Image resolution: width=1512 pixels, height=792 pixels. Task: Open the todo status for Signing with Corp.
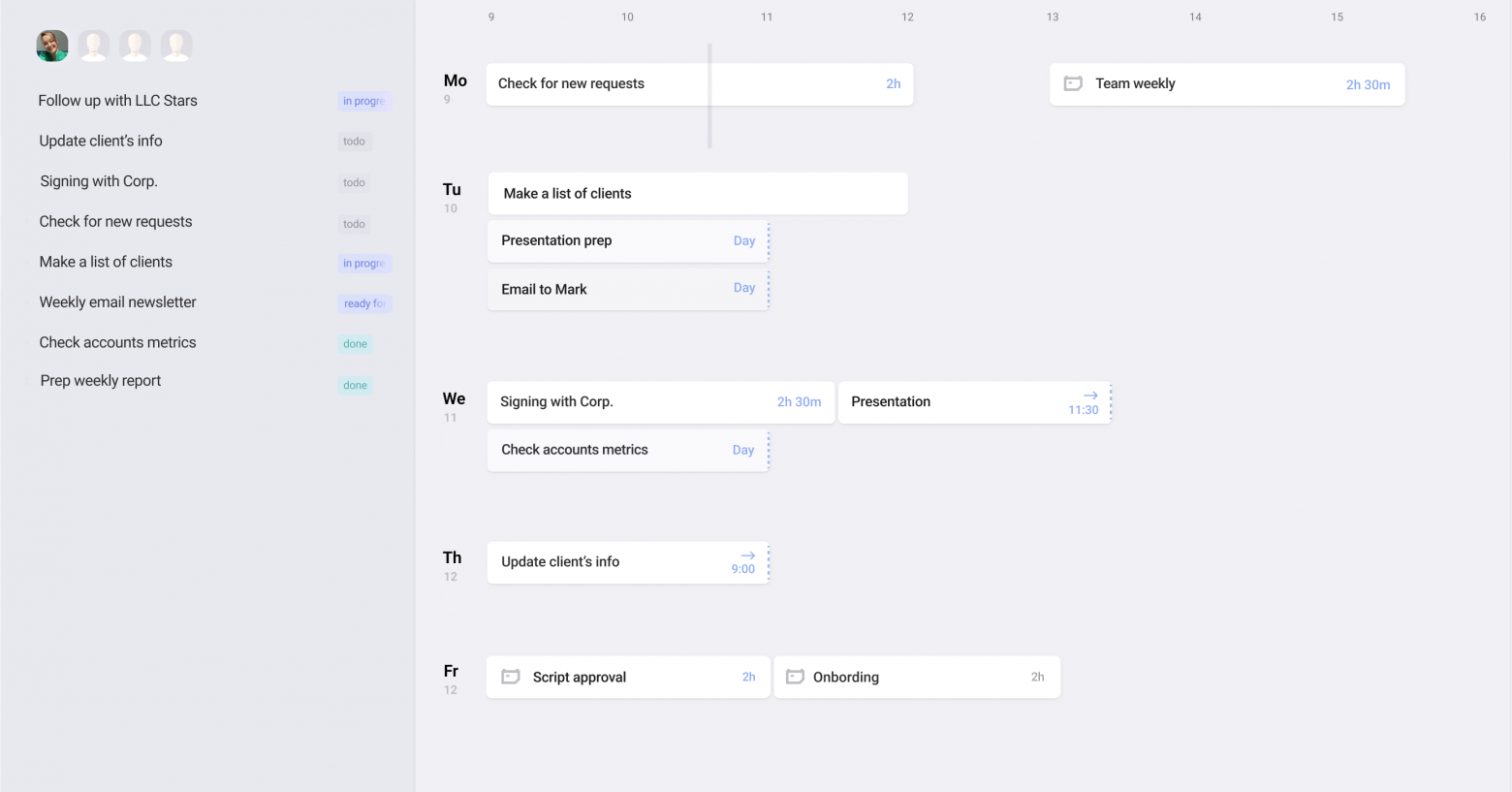(x=354, y=182)
